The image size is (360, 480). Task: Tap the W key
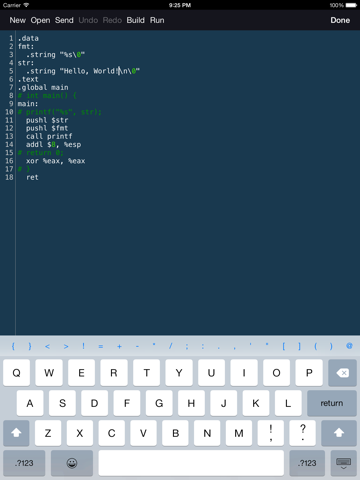pos(49,373)
